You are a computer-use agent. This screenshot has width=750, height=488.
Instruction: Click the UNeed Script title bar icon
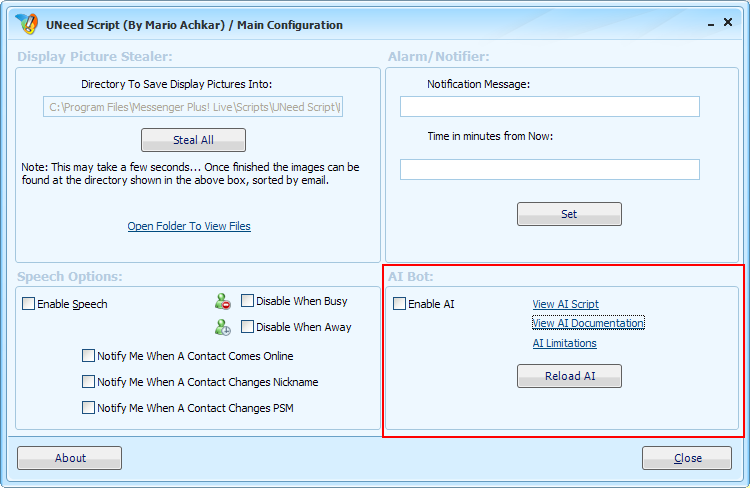point(26,24)
